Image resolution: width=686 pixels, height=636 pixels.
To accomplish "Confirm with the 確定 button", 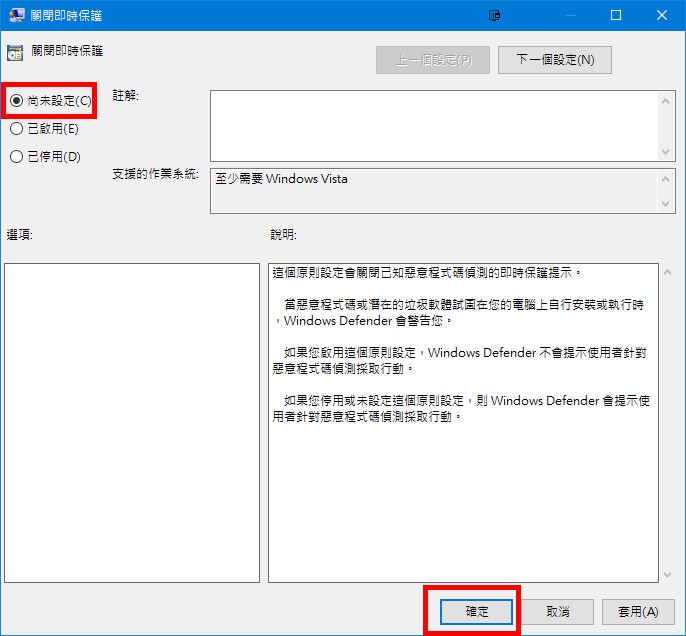I will pos(476,612).
